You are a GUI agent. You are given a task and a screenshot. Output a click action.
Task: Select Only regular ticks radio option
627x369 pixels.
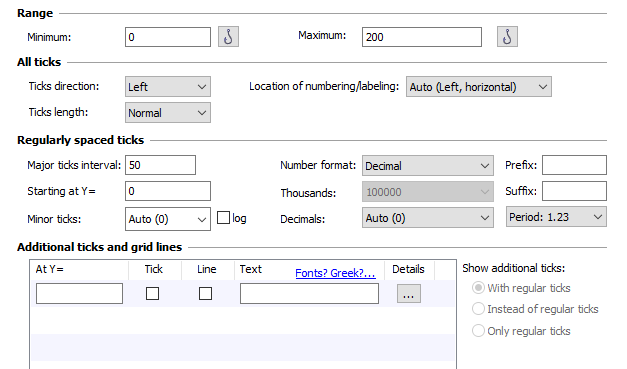[478, 331]
